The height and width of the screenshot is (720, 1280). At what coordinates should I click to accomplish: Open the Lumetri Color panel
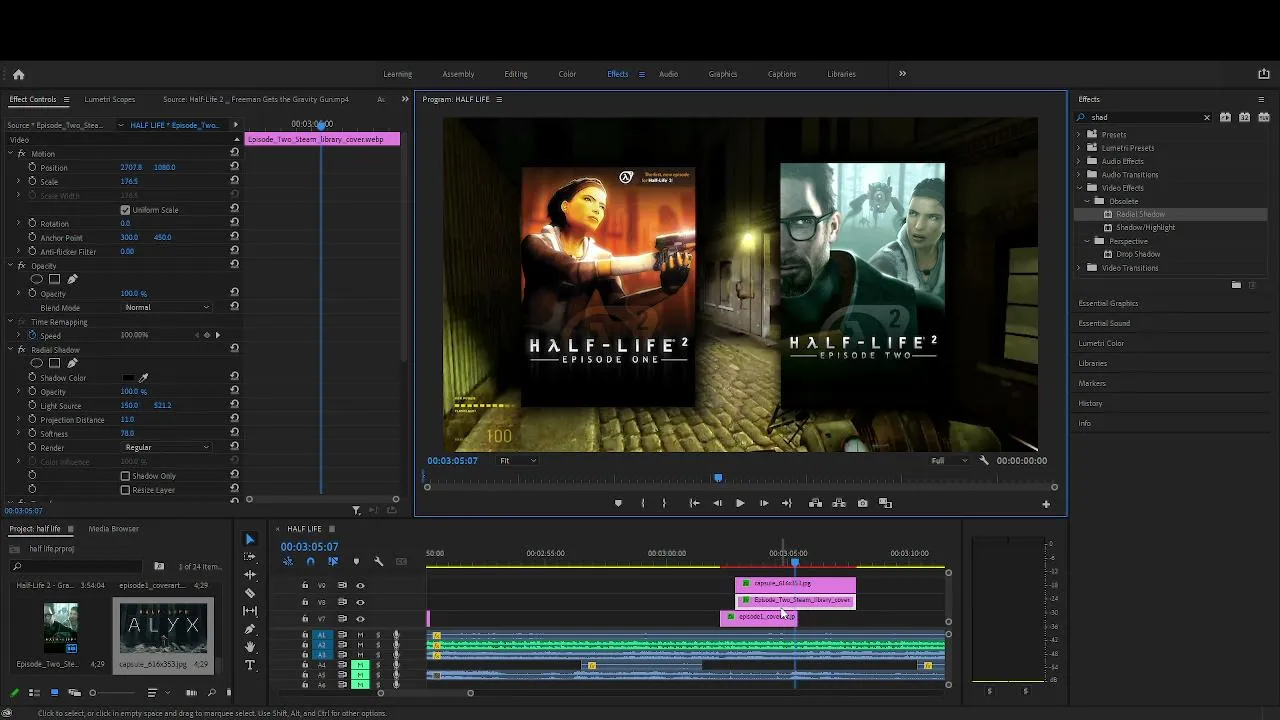(x=1101, y=343)
